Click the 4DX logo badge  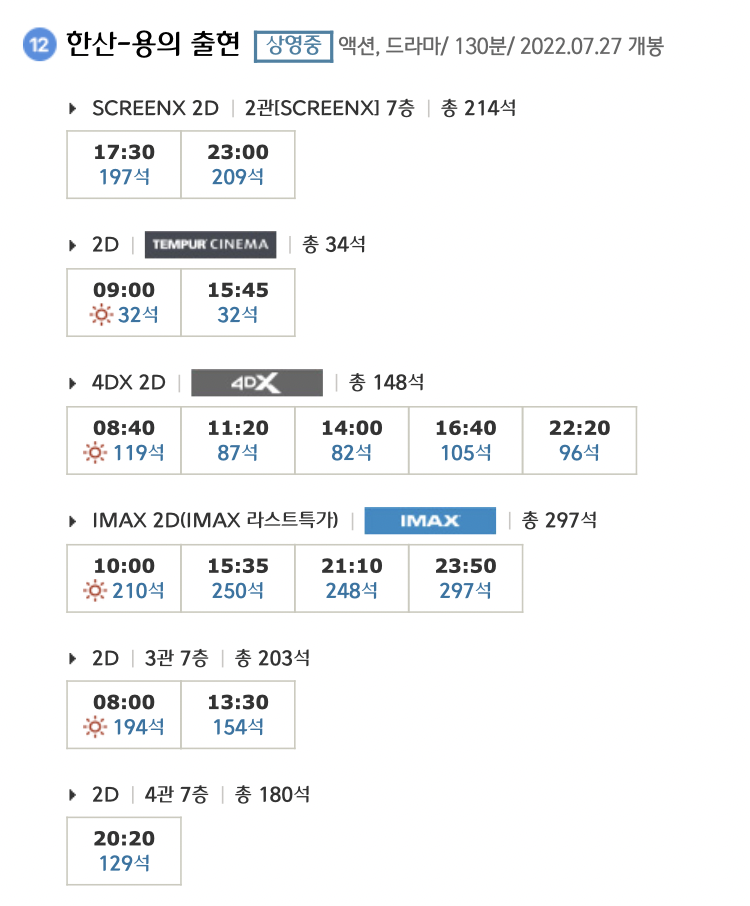point(257,383)
